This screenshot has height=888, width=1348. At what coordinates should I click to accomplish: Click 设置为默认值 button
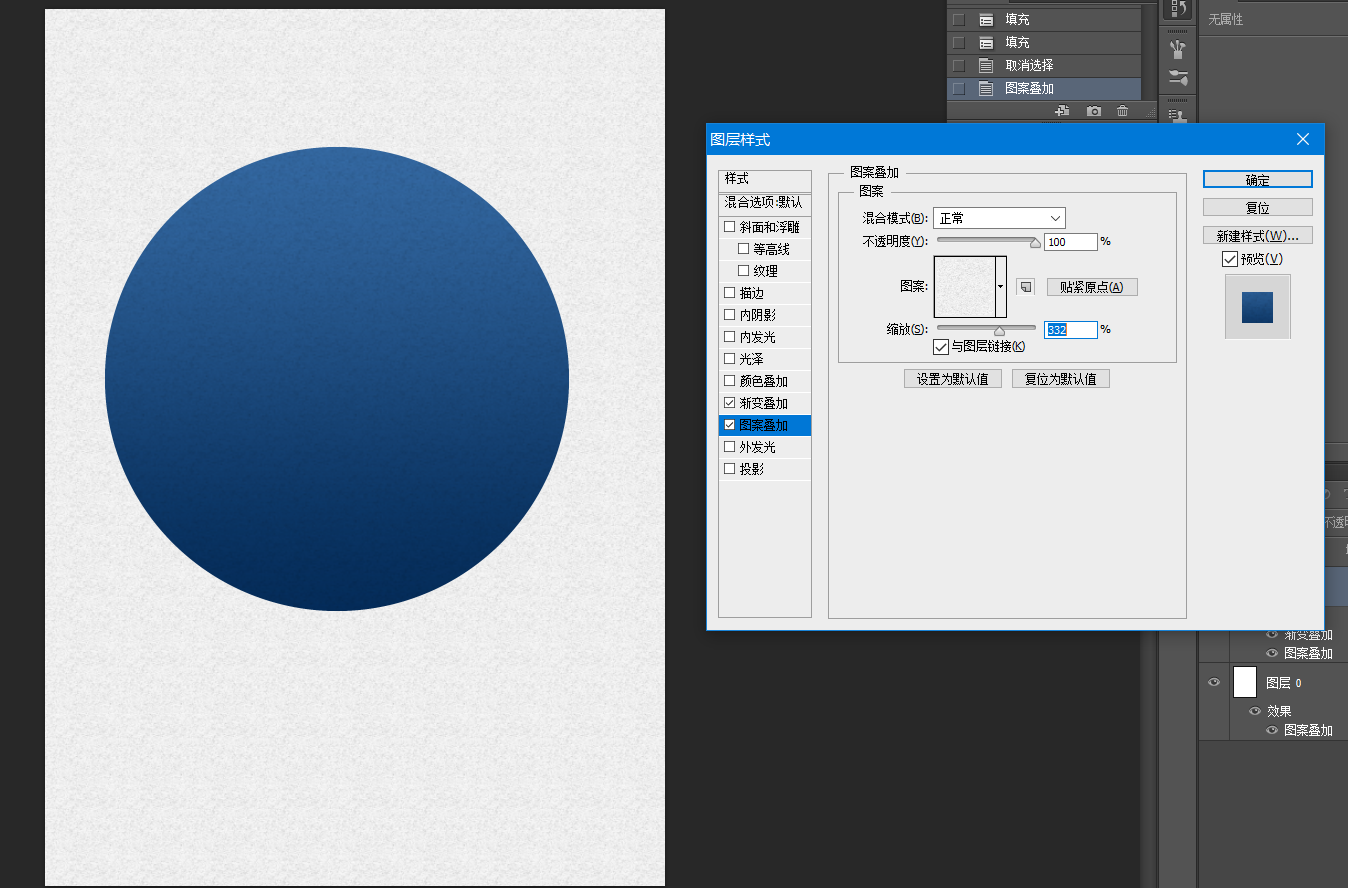click(952, 379)
